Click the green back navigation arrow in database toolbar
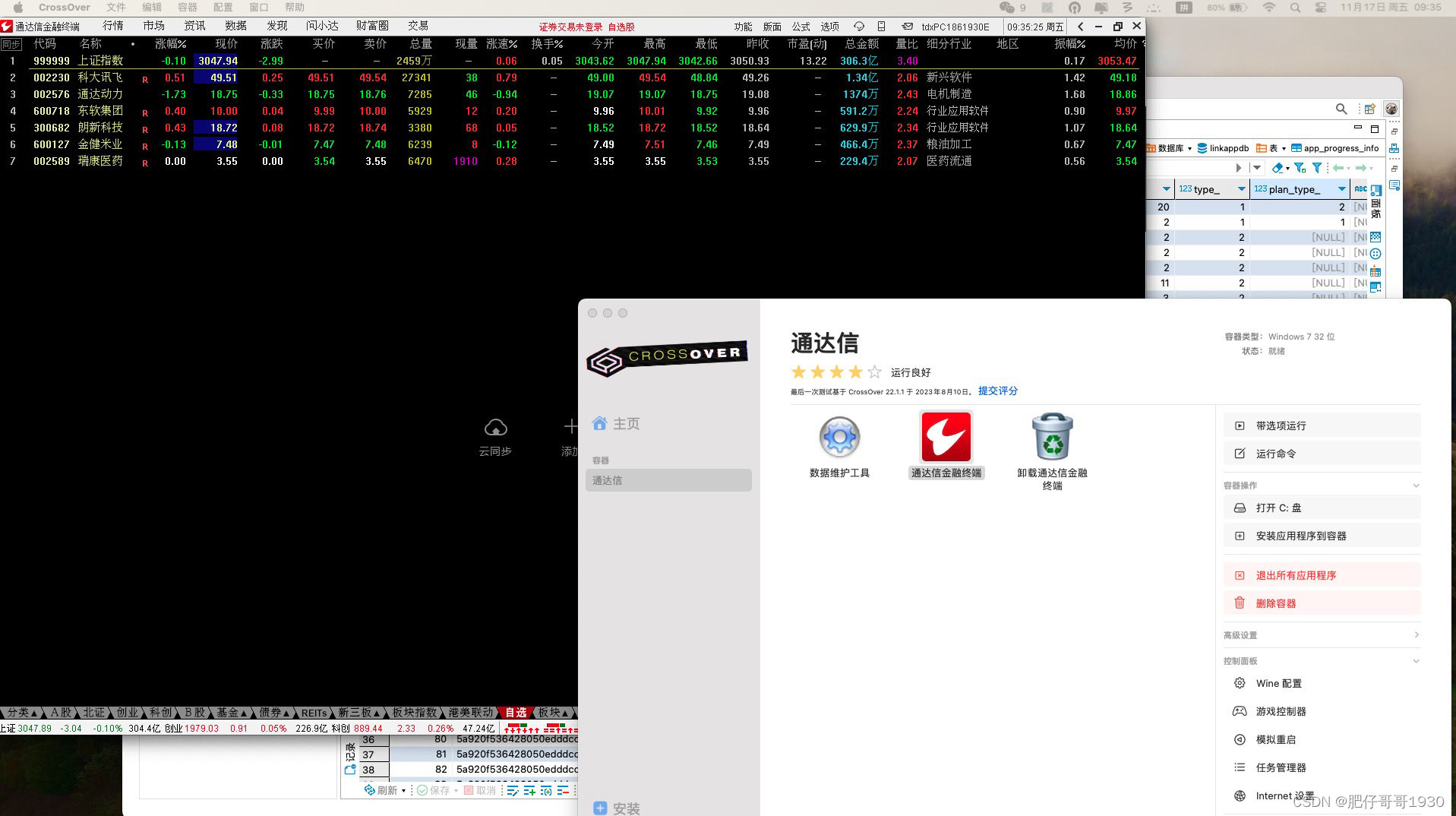 coord(1338,168)
